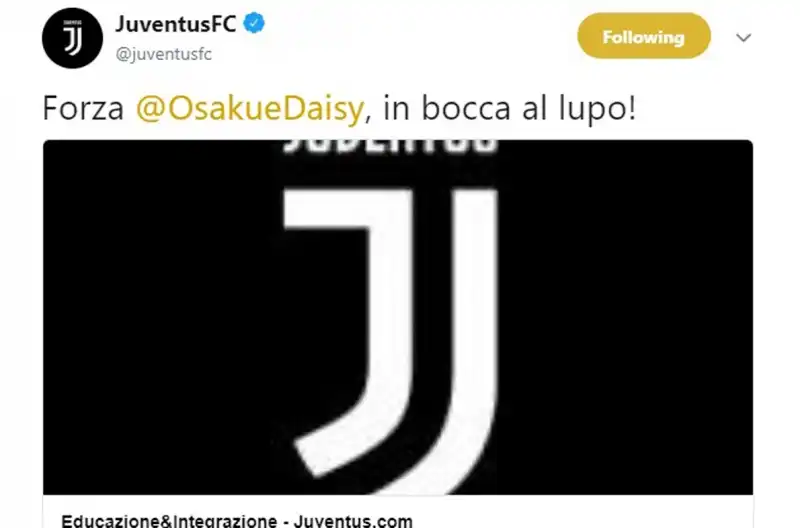Click the word Forza in the tweet
The height and width of the screenshot is (528, 800).
[x=83, y=108]
